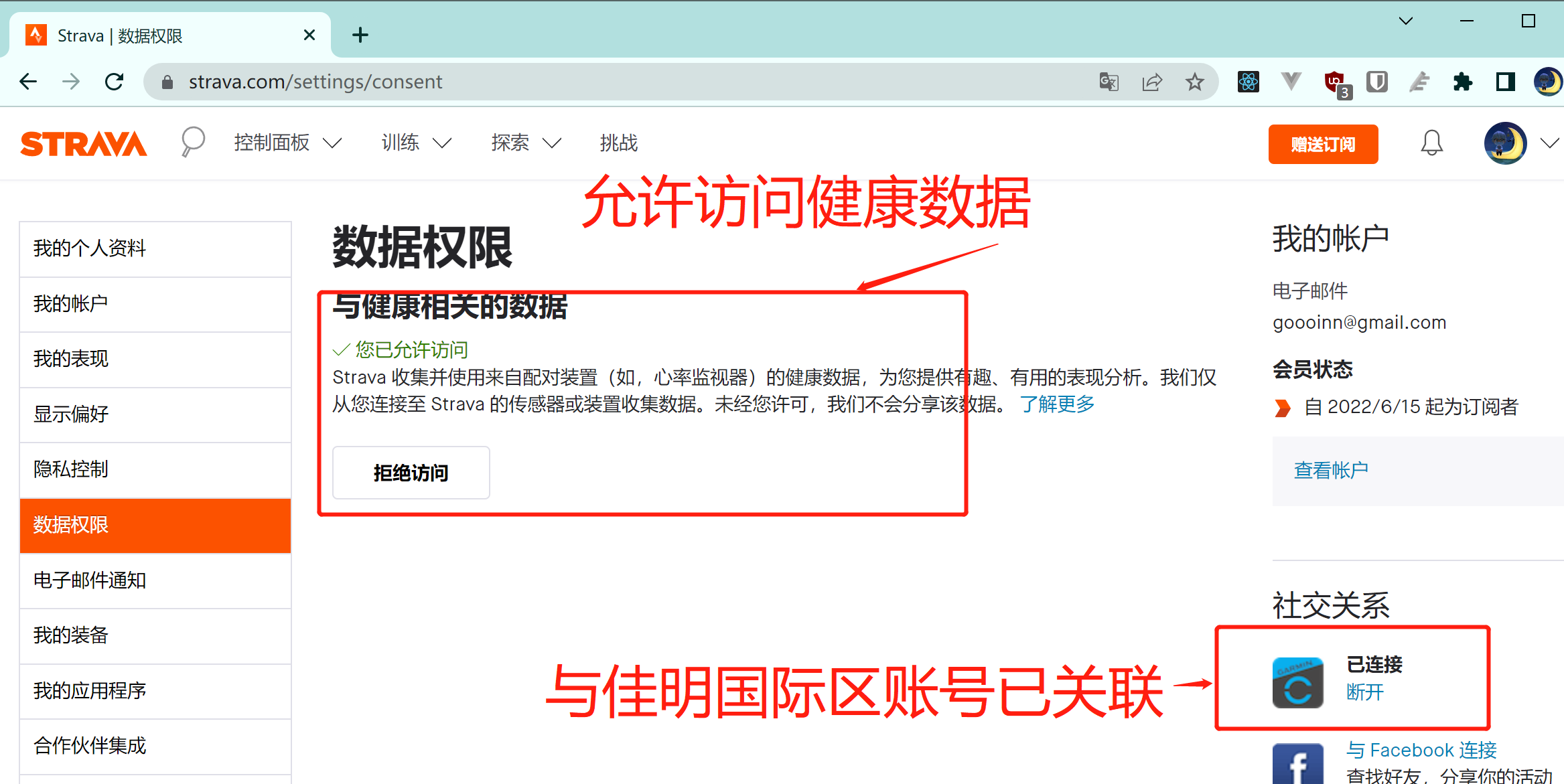
Task: Click the 拒绝访问 button
Action: 411,473
